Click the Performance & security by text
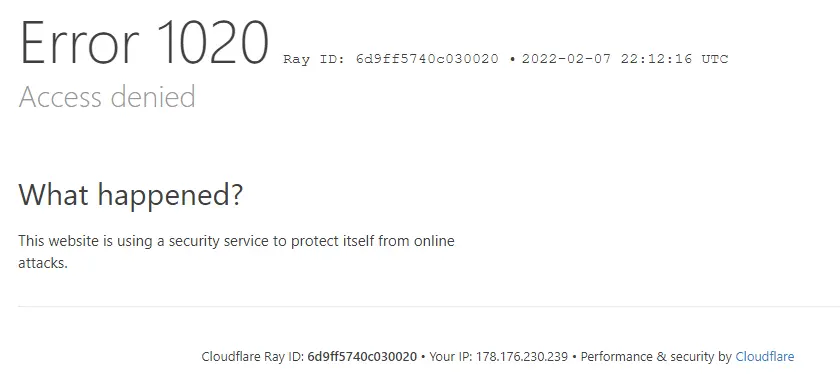This screenshot has width=840, height=391. (x=656, y=357)
